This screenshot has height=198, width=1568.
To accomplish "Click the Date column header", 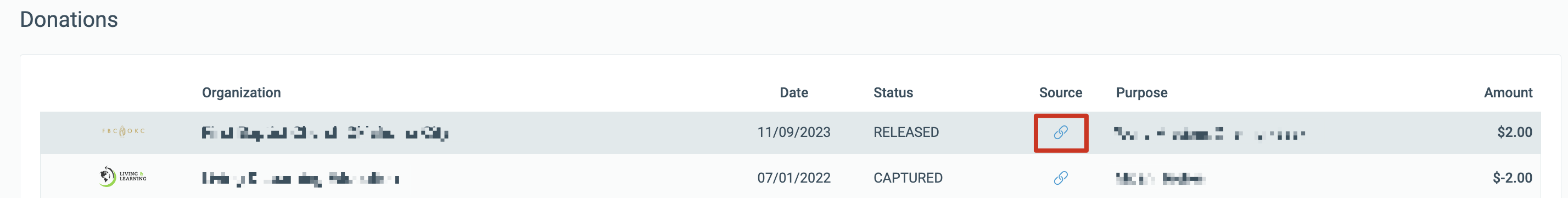I will point(794,92).
